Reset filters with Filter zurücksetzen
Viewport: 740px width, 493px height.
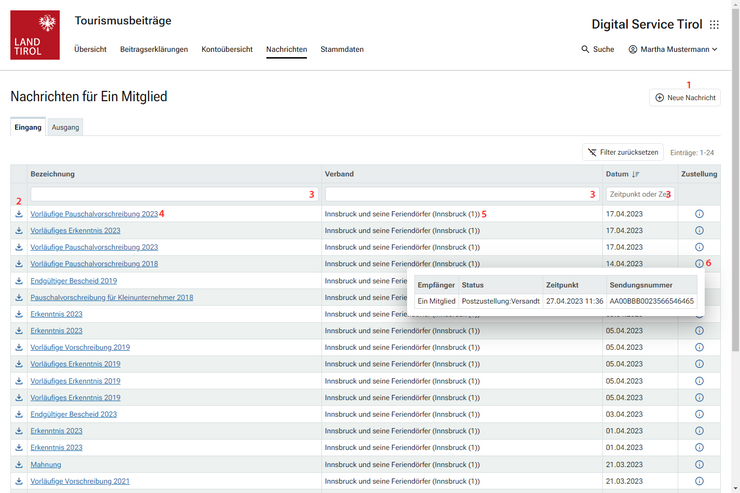tap(622, 152)
